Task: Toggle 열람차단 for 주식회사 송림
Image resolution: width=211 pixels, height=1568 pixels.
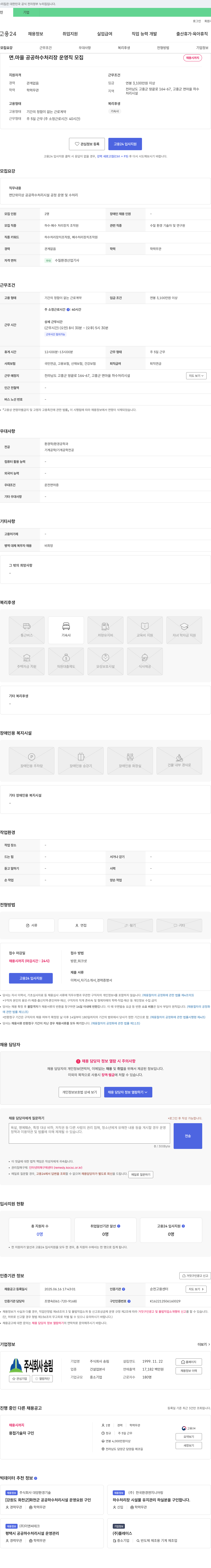Action: pyautogui.click(x=43, y=1379)
